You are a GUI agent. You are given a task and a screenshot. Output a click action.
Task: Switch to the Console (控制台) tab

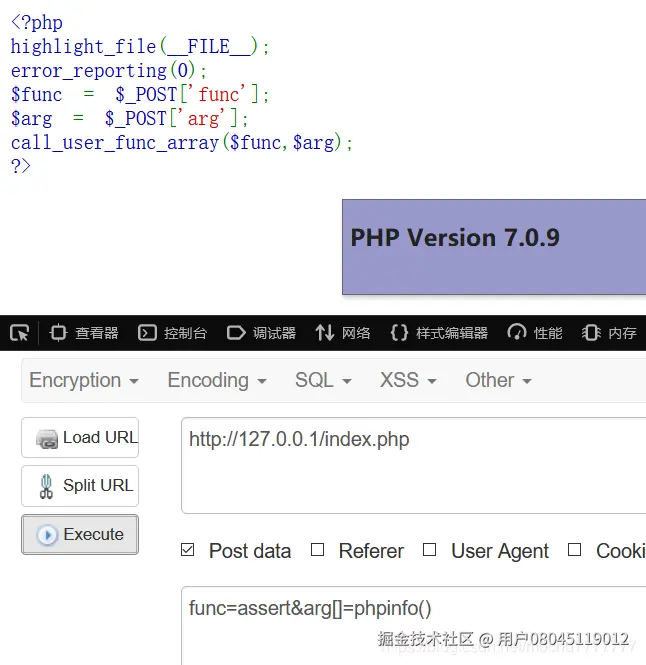(x=173, y=333)
